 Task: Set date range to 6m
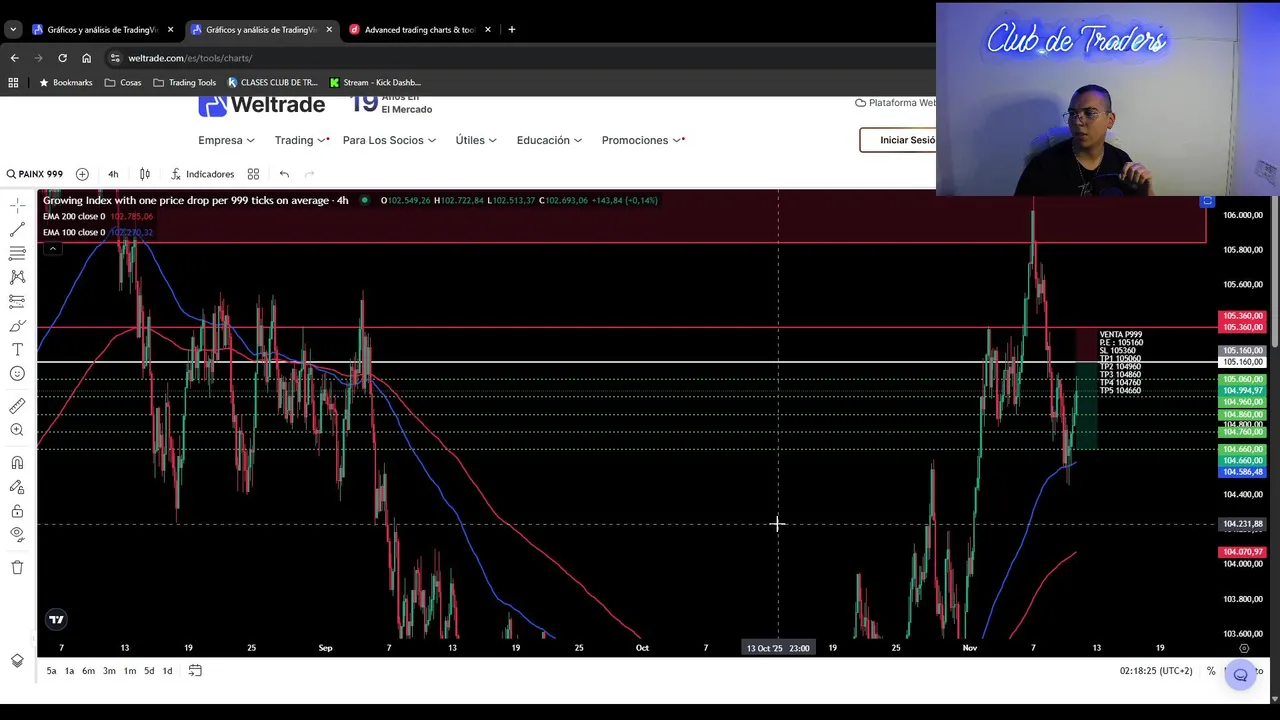click(89, 671)
